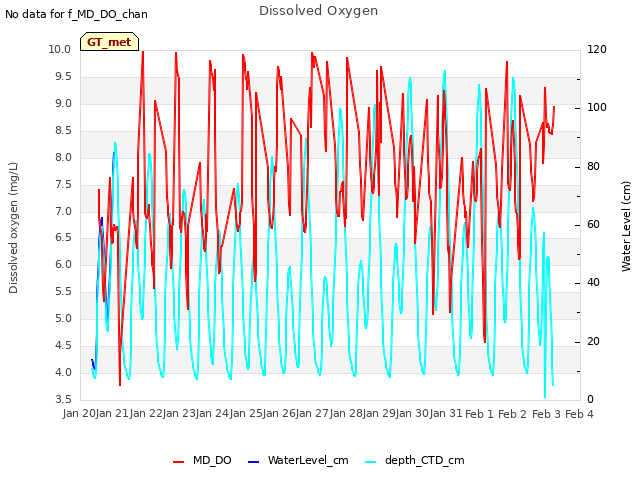Click the 8.5 left axis value
Screen dimensions: 640x480
pyautogui.click(x=63, y=130)
